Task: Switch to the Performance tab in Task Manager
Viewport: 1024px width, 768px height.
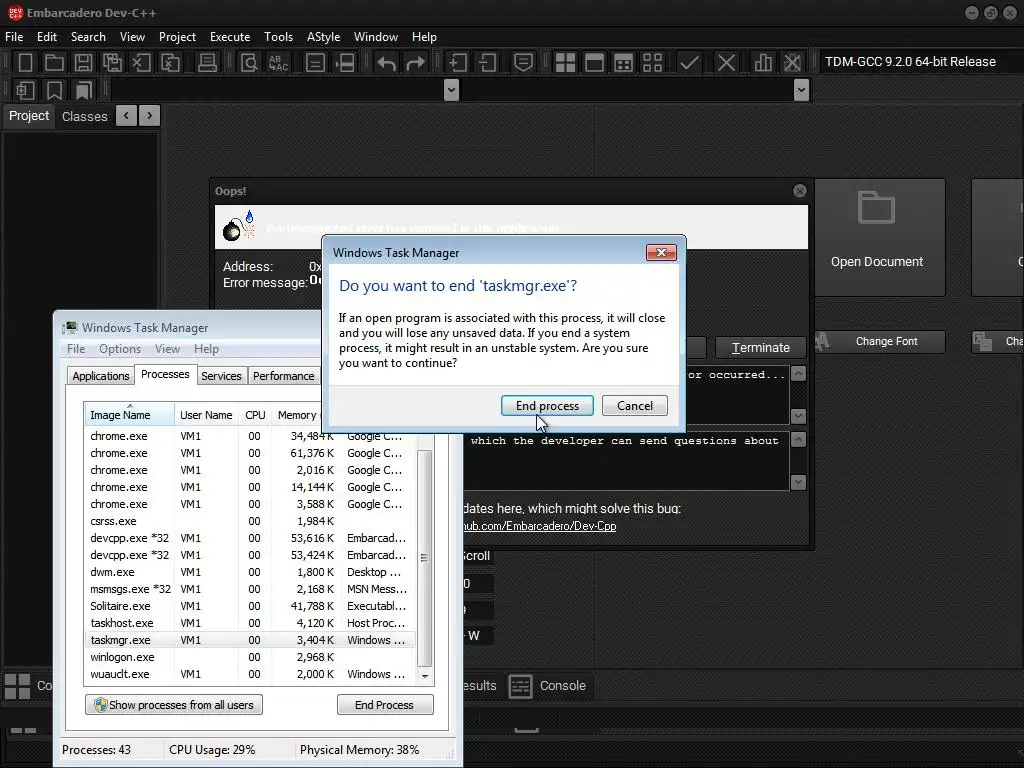Action: (283, 376)
